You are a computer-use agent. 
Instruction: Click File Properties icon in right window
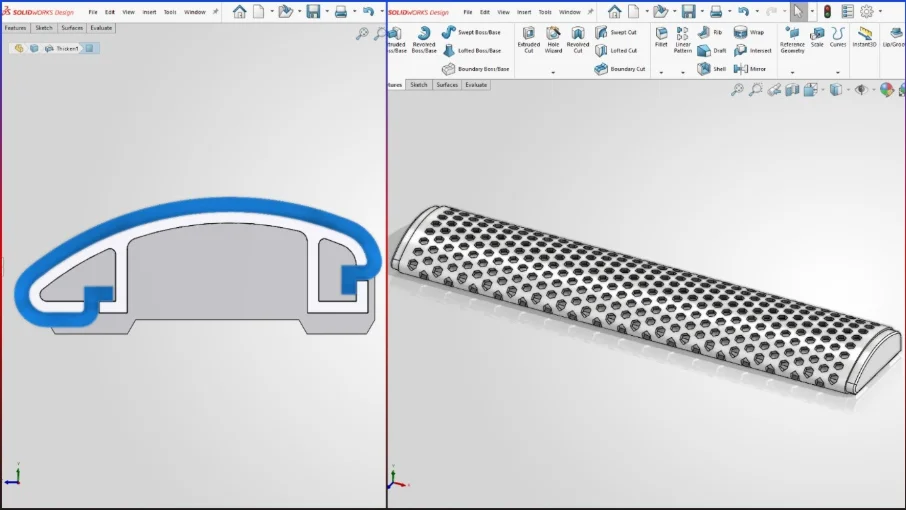pos(847,12)
